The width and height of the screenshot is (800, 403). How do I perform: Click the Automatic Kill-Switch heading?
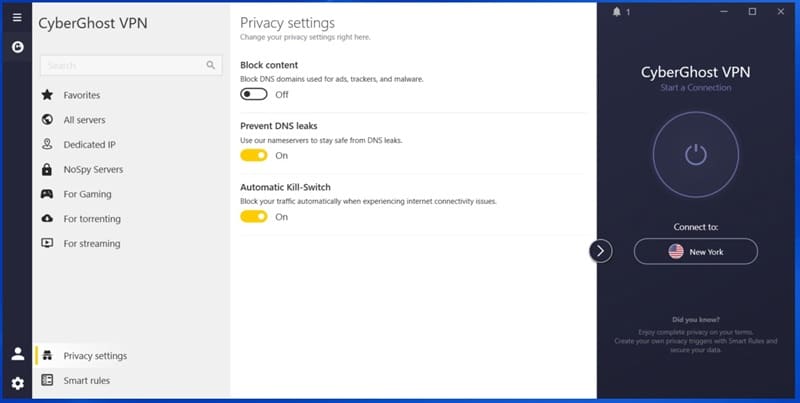pos(285,187)
